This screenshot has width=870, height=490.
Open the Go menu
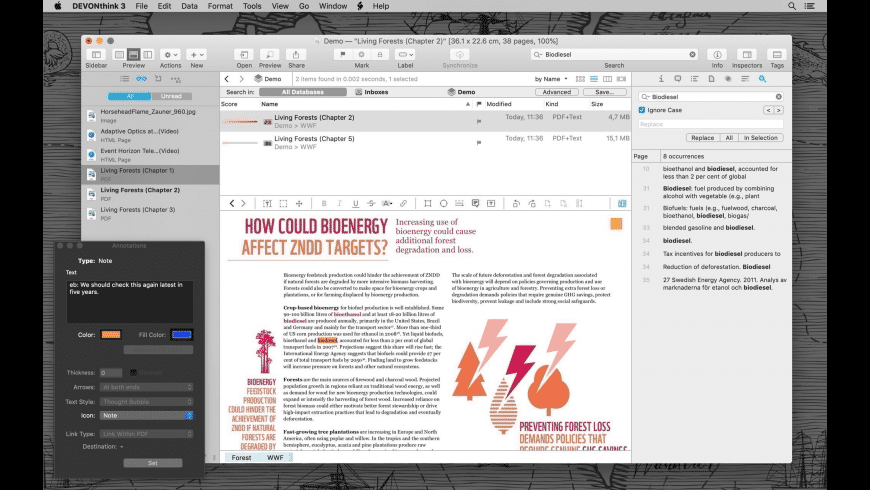tap(304, 6)
